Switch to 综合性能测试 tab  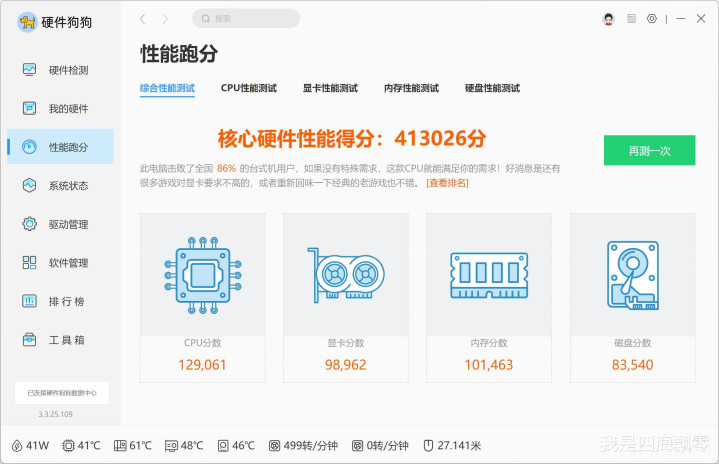[x=167, y=88]
